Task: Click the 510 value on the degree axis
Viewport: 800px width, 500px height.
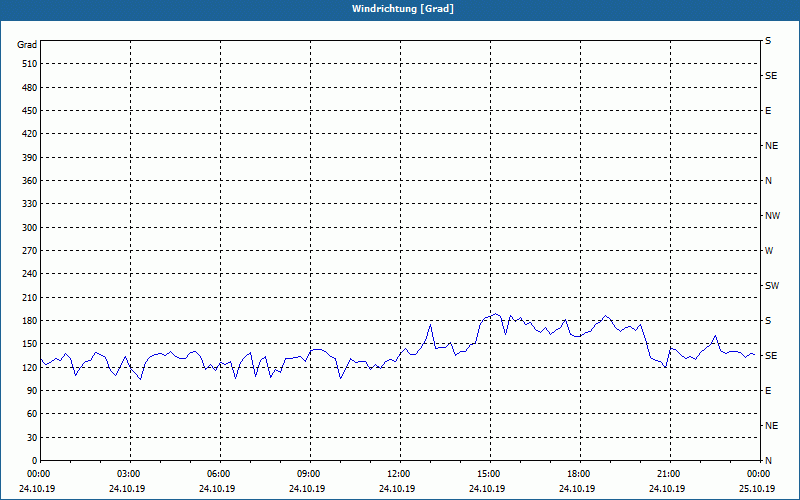Action: pos(30,64)
